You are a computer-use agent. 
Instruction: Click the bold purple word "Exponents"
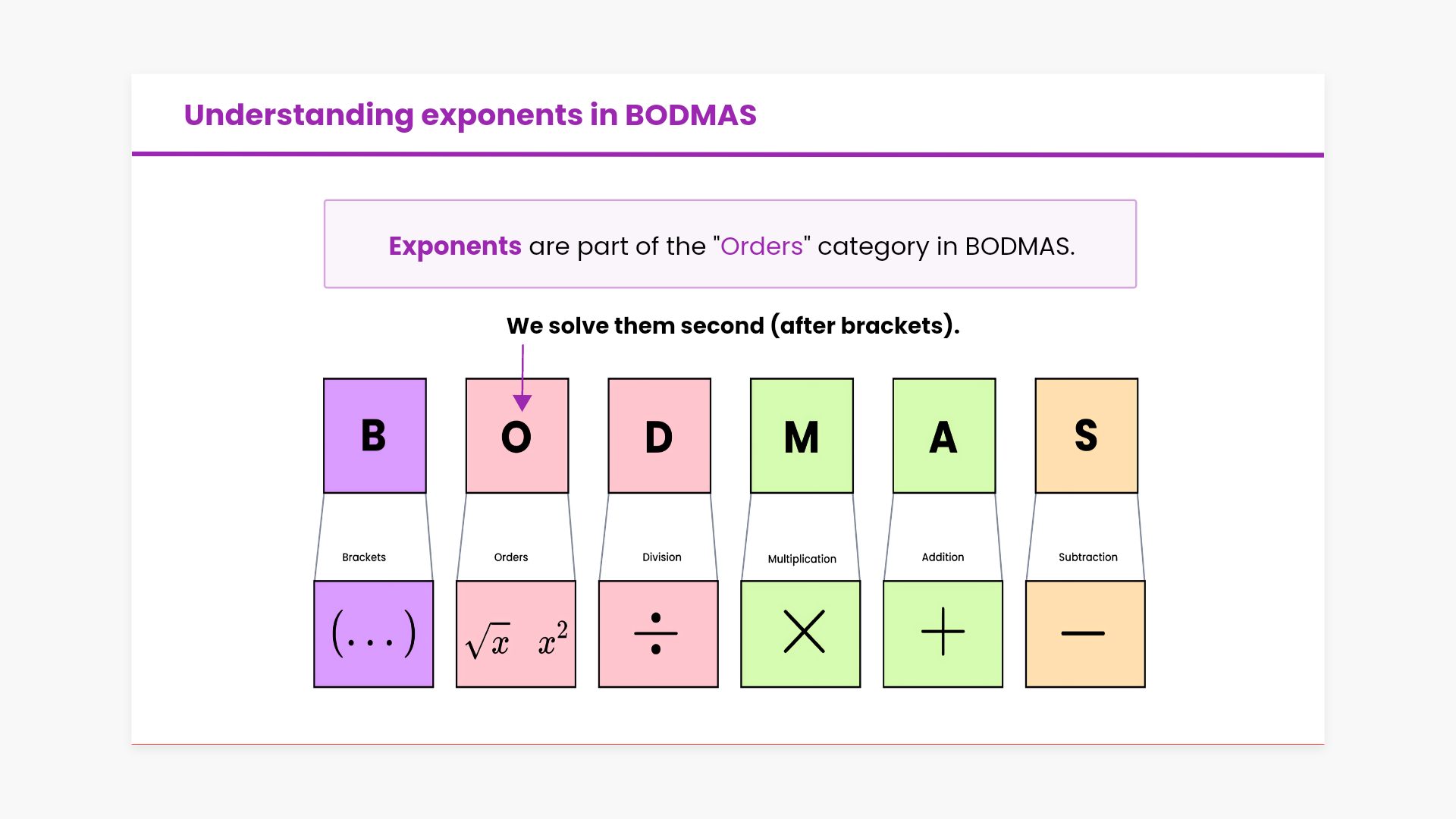click(x=455, y=246)
